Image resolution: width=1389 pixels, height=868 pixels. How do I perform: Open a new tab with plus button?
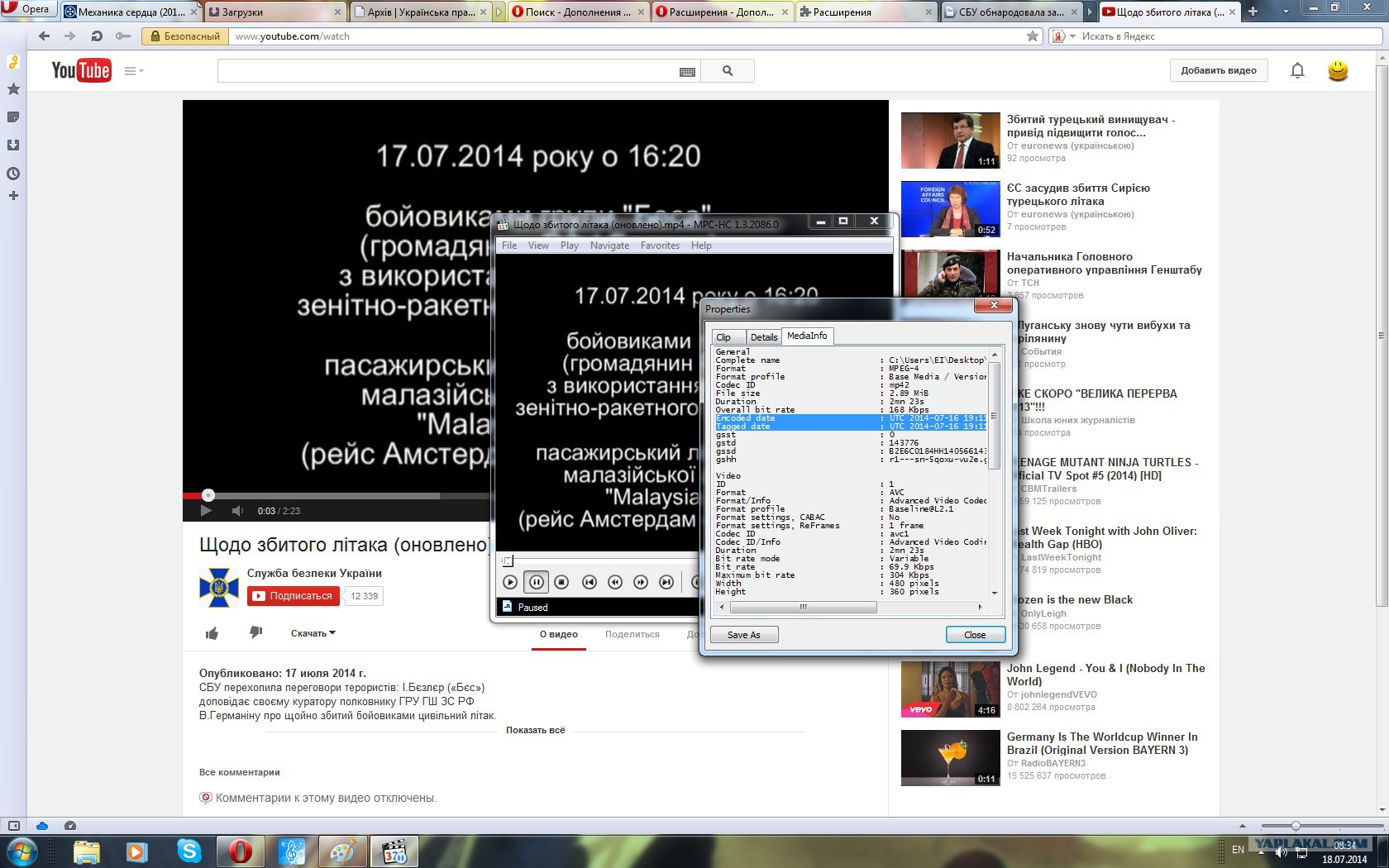[1253, 12]
